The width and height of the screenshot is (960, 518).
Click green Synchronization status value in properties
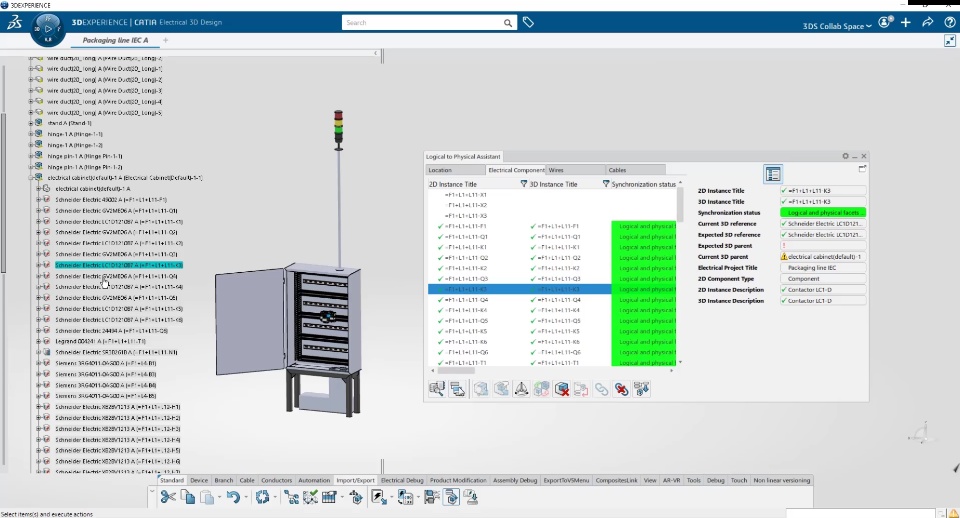pyautogui.click(x=823, y=212)
